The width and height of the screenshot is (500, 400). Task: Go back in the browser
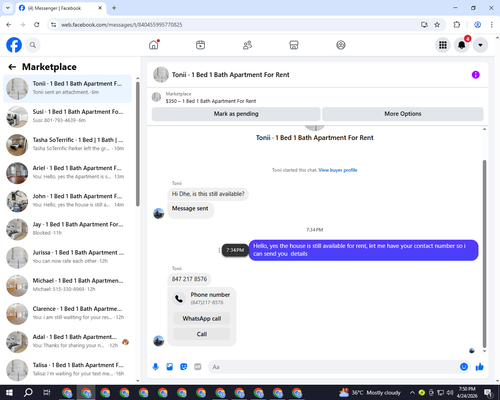click(x=9, y=25)
